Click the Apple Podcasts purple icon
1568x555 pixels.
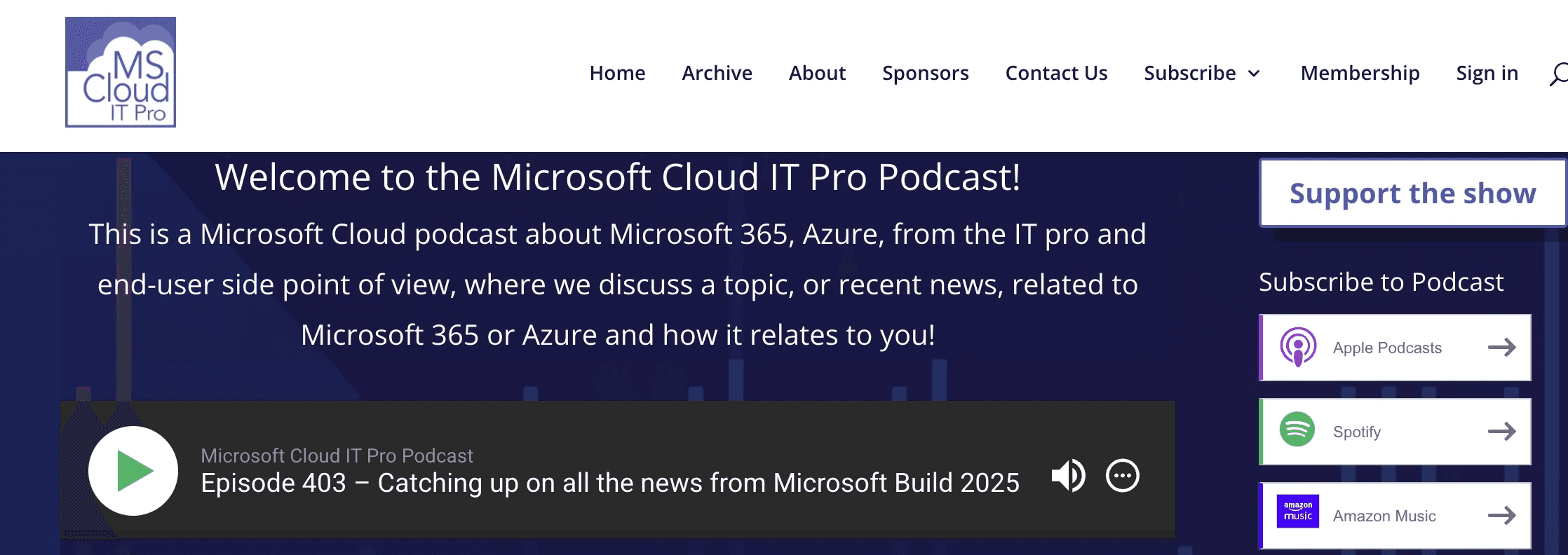point(1298,347)
